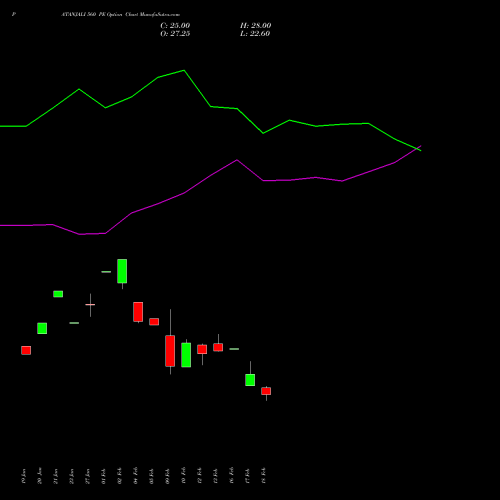Click the chart title text with 560 PE Options
Image resolution: width=500 pixels, height=500 pixels.
120,15
